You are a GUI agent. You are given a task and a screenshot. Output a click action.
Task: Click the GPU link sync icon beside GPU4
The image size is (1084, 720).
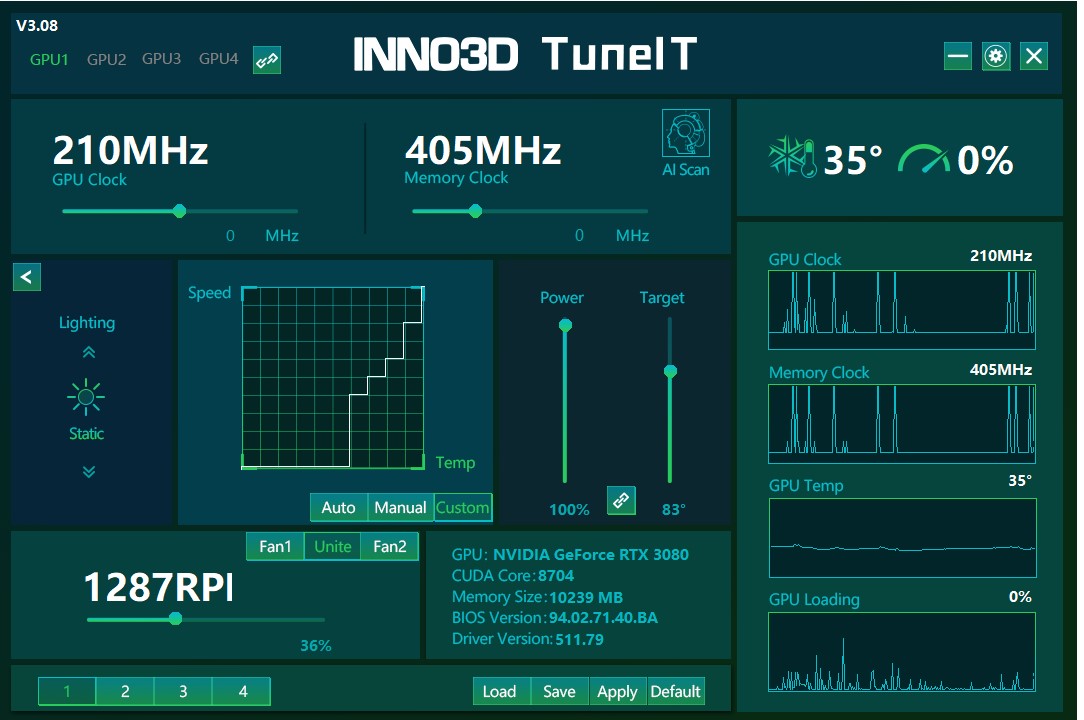coord(267,60)
